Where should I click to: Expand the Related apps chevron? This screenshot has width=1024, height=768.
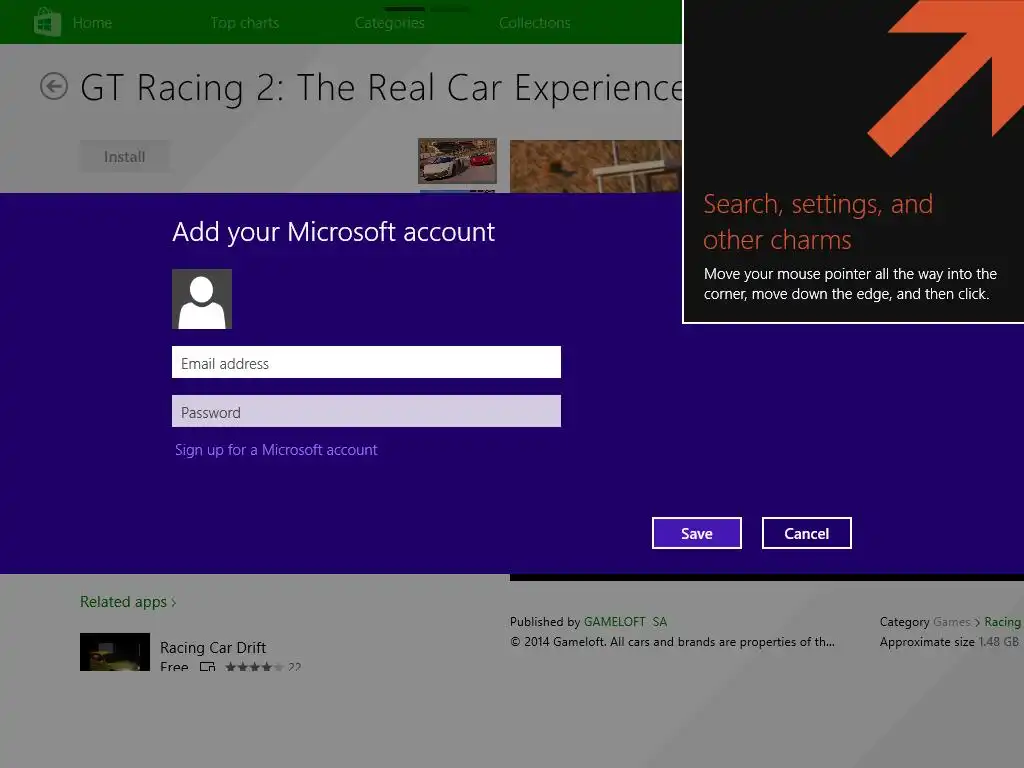point(174,603)
